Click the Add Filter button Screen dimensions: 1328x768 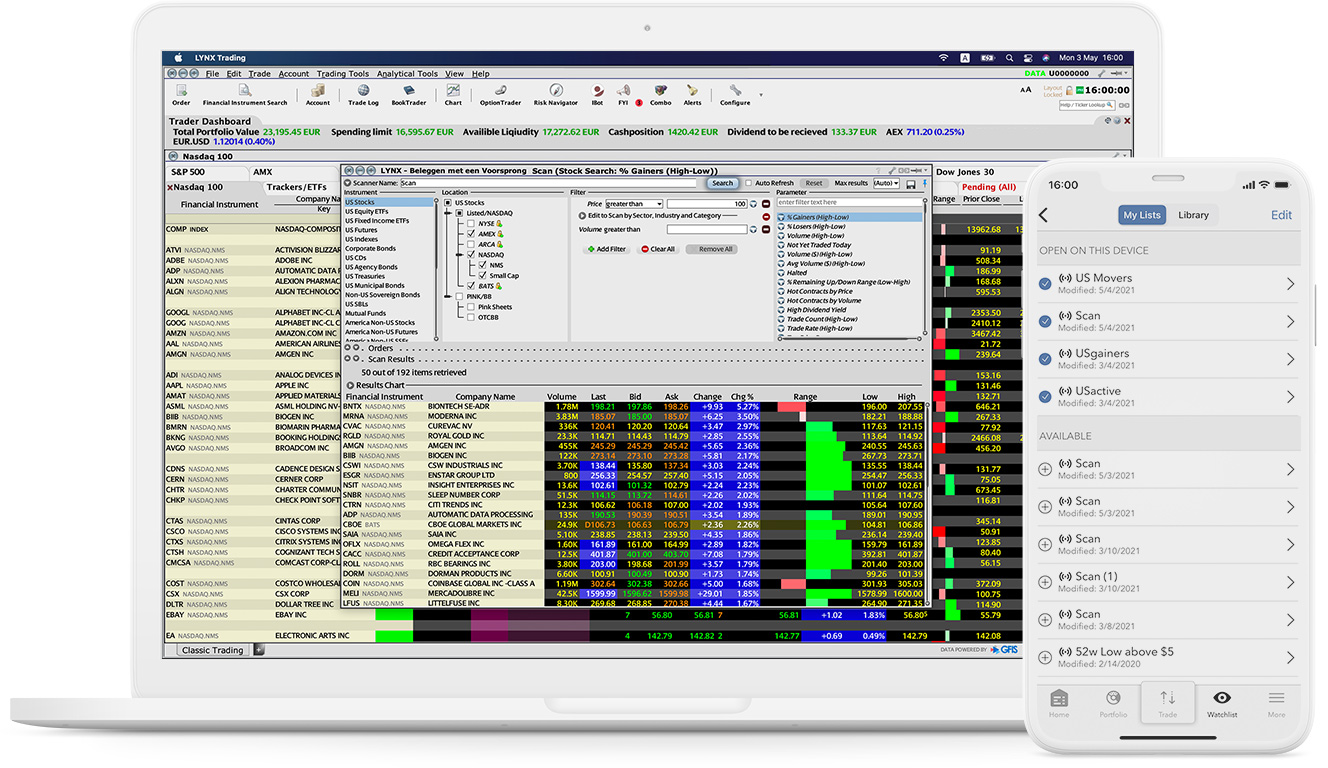click(607, 249)
